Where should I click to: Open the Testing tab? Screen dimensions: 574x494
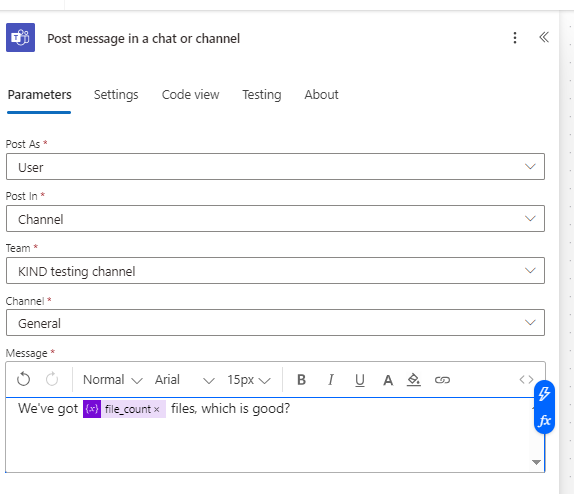pos(262,95)
